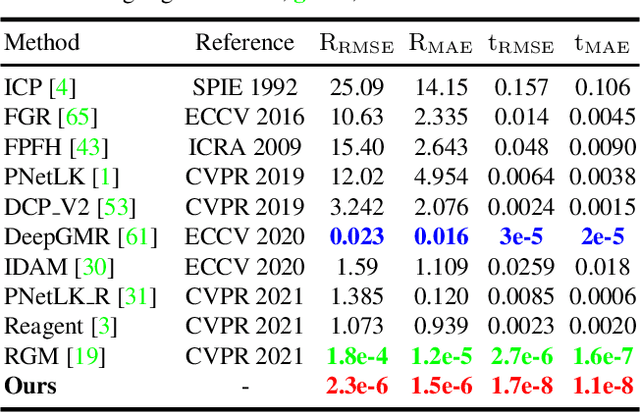Select the red value 1.5e-6 for Ours

pyautogui.click(x=441, y=386)
